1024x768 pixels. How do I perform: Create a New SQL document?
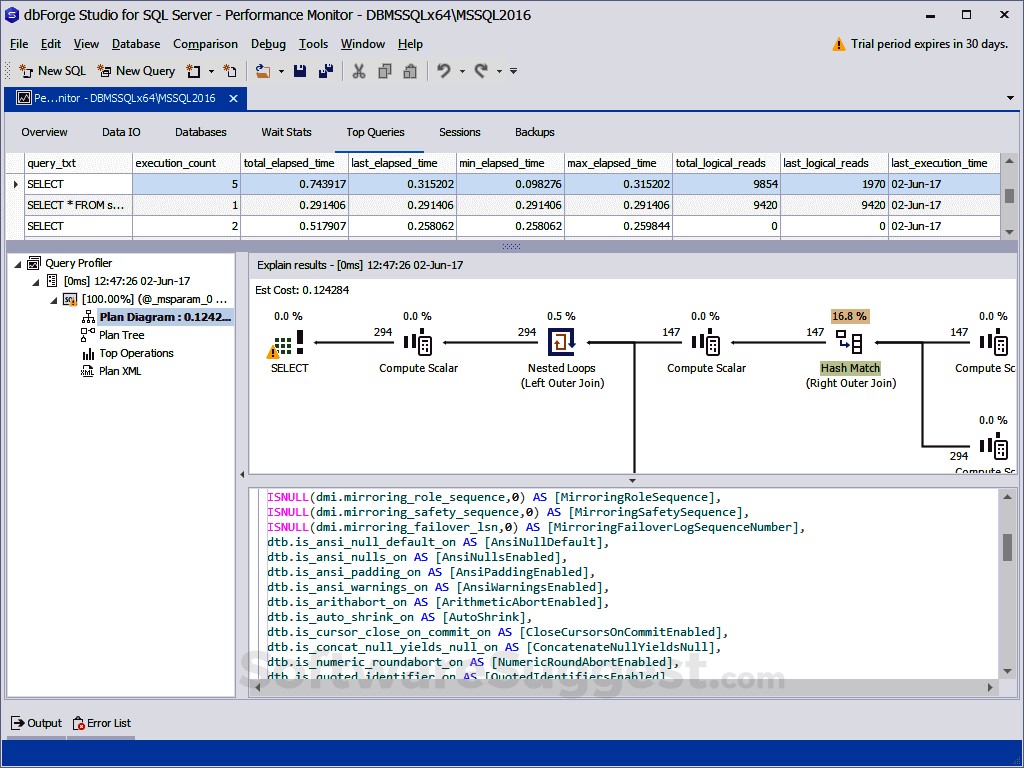pyautogui.click(x=52, y=71)
